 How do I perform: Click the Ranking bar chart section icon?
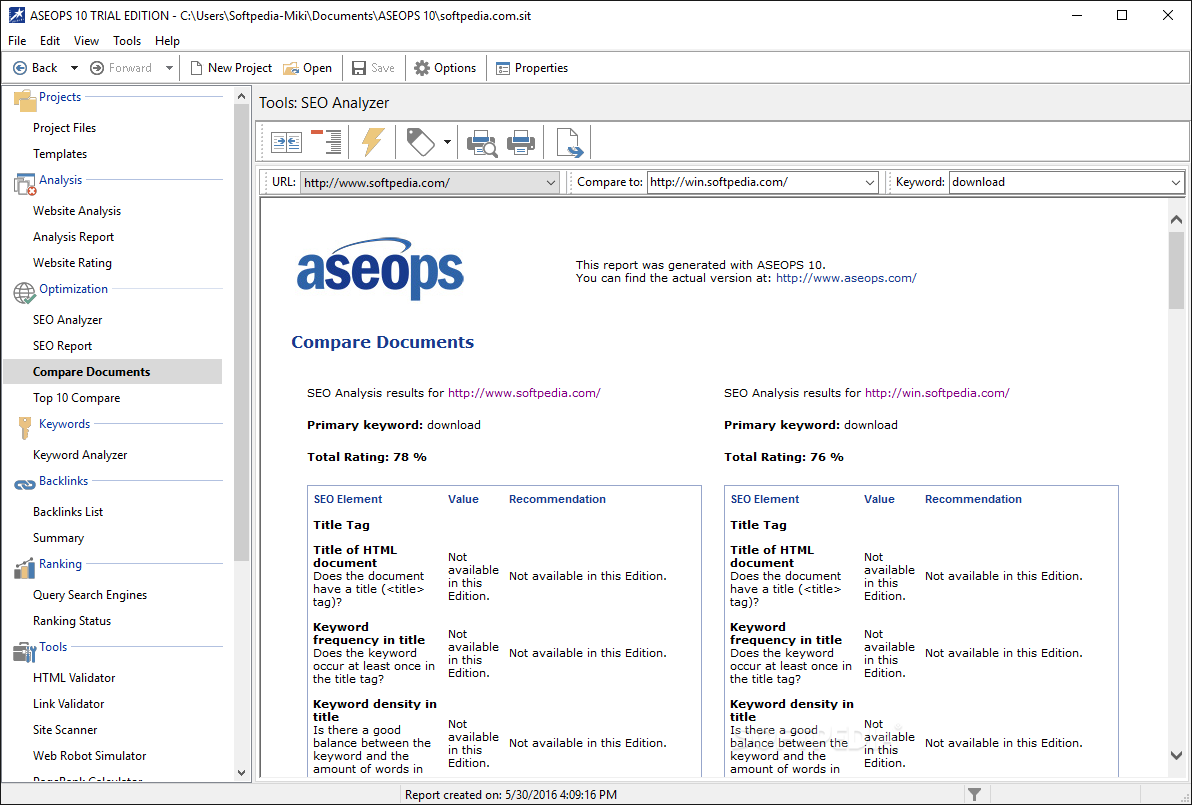pyautogui.click(x=24, y=568)
